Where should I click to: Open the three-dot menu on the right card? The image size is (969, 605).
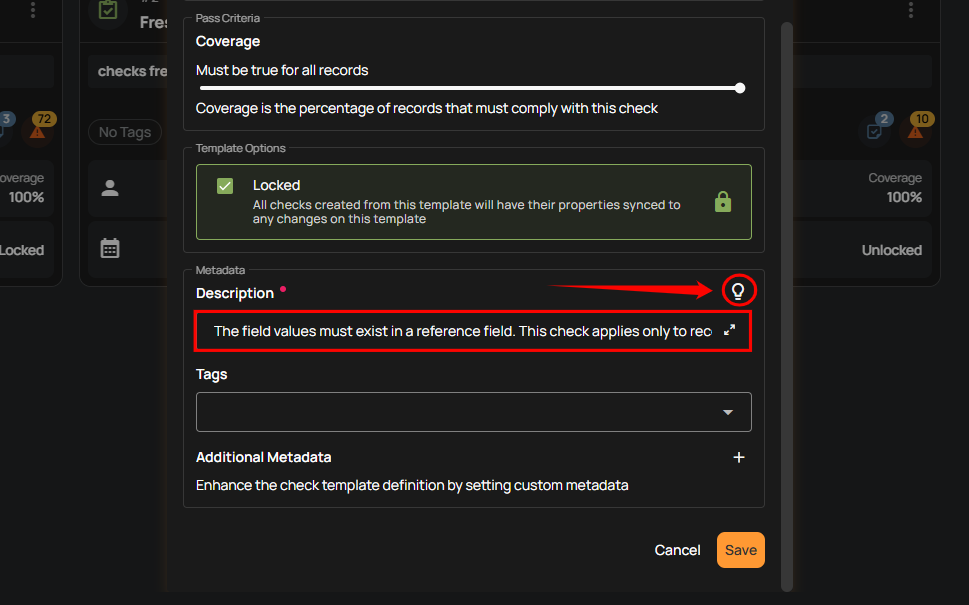coord(911,10)
